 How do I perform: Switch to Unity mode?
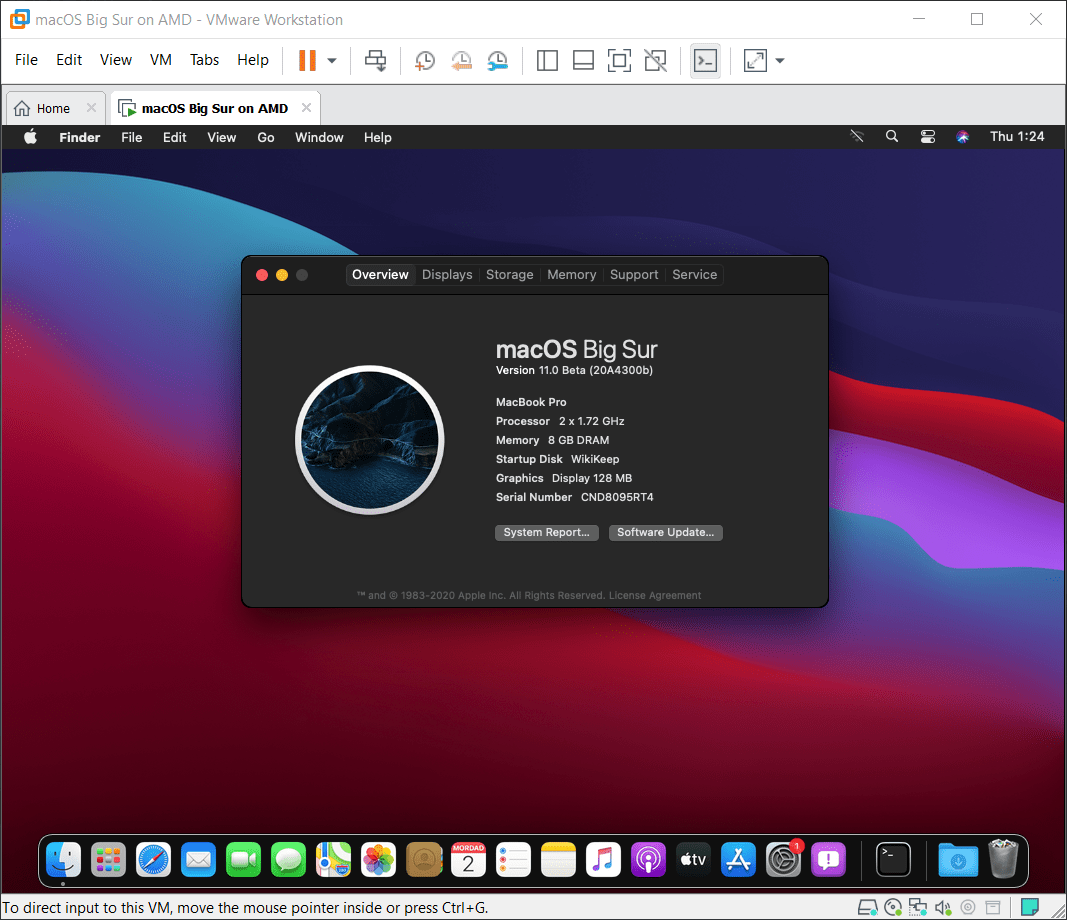point(655,61)
